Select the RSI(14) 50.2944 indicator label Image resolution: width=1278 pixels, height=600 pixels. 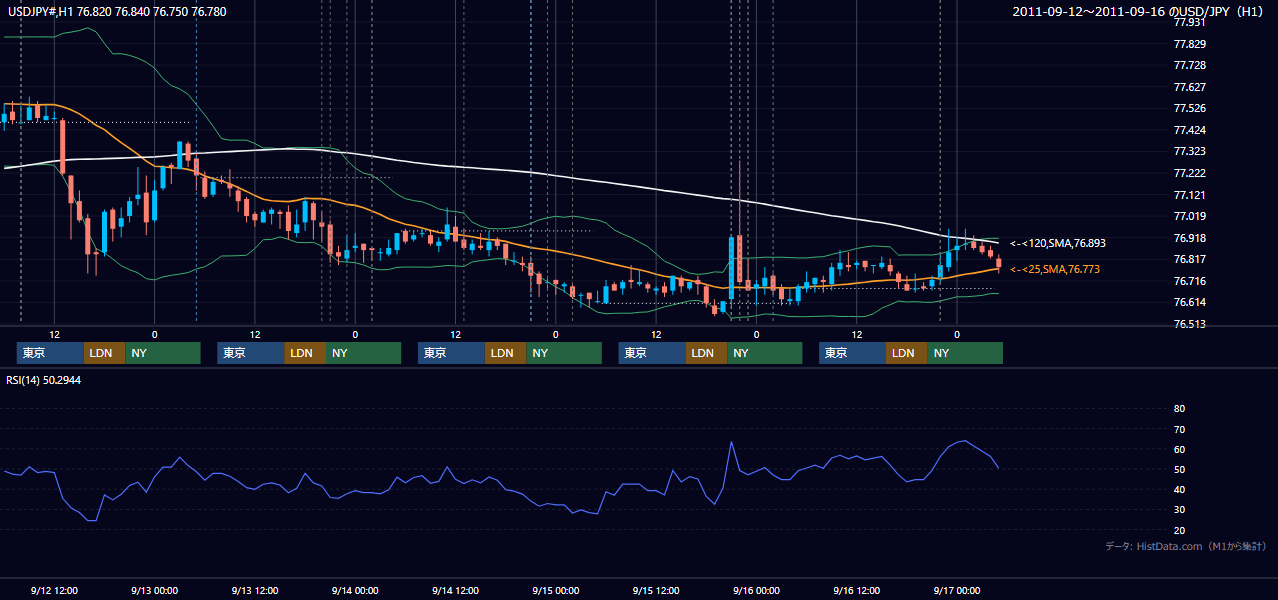[43, 380]
